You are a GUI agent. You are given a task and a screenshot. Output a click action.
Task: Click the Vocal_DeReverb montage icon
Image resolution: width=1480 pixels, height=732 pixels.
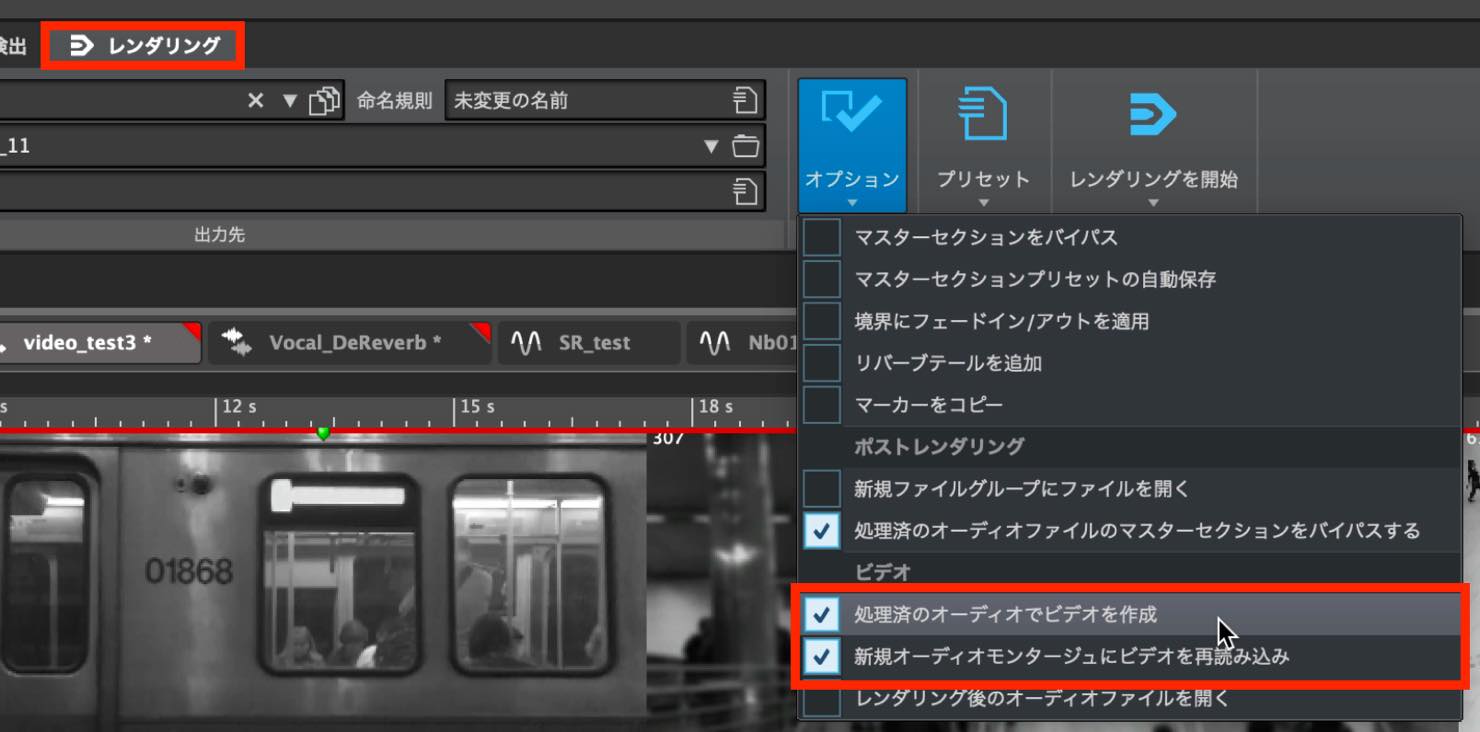[x=238, y=342]
